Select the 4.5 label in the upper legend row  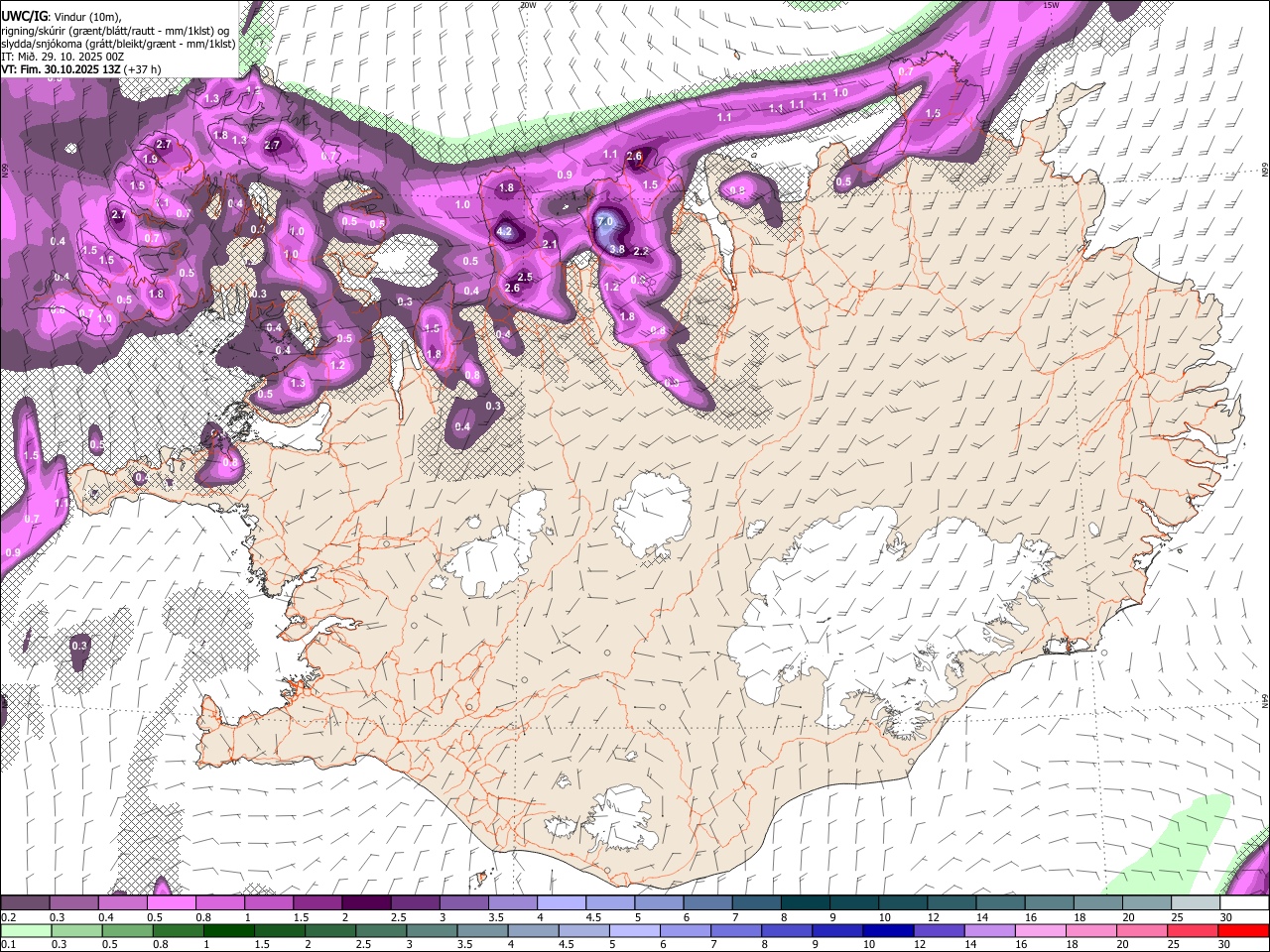(x=593, y=917)
